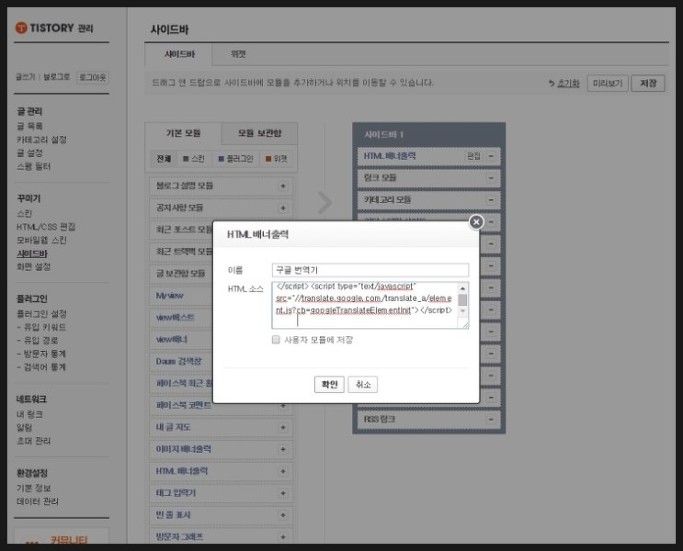This screenshot has width=683, height=551.
Task: Open 스팸 필터 in left menu
Action: [34, 166]
